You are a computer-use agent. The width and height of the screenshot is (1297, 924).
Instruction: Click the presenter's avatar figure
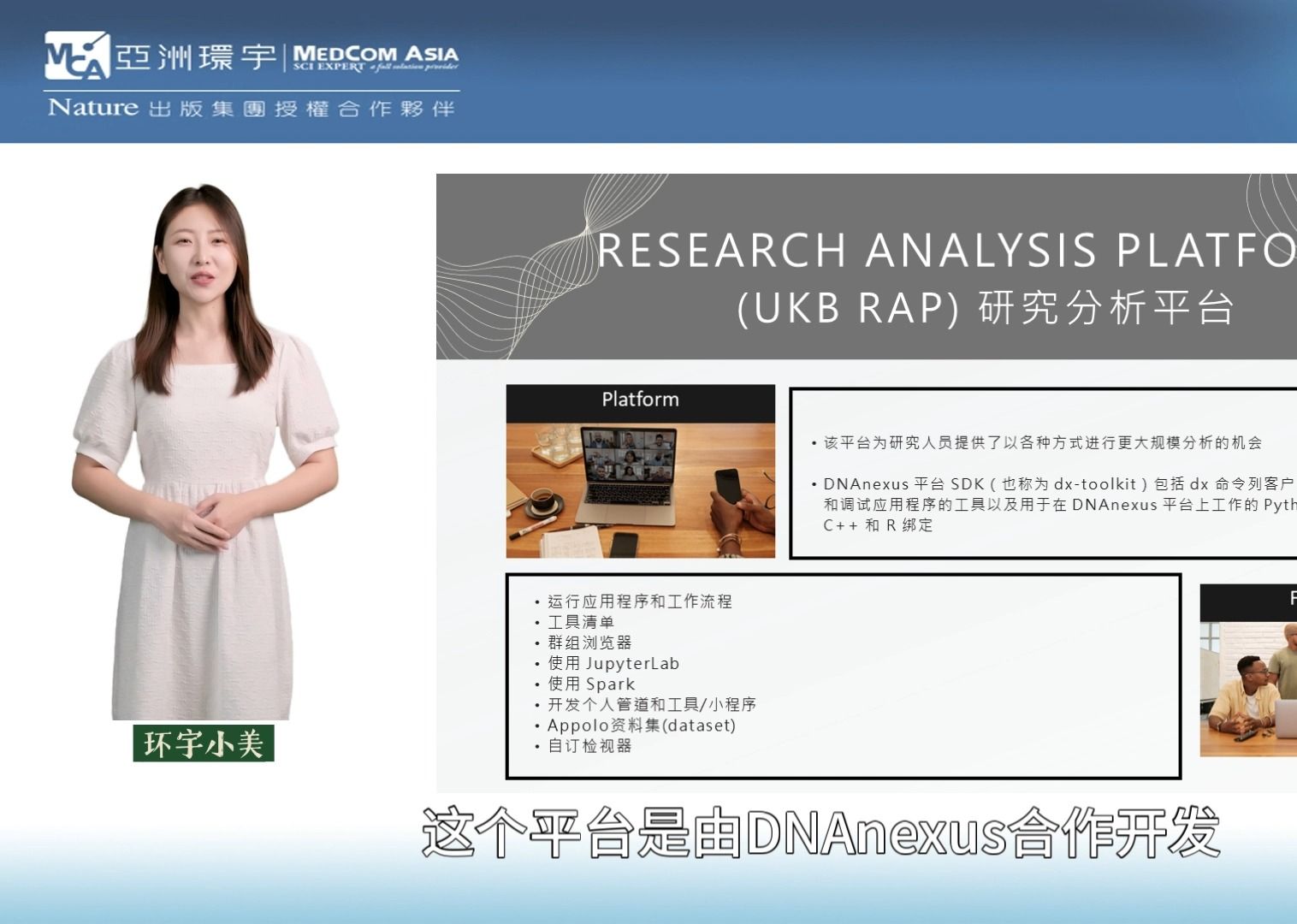(205, 471)
